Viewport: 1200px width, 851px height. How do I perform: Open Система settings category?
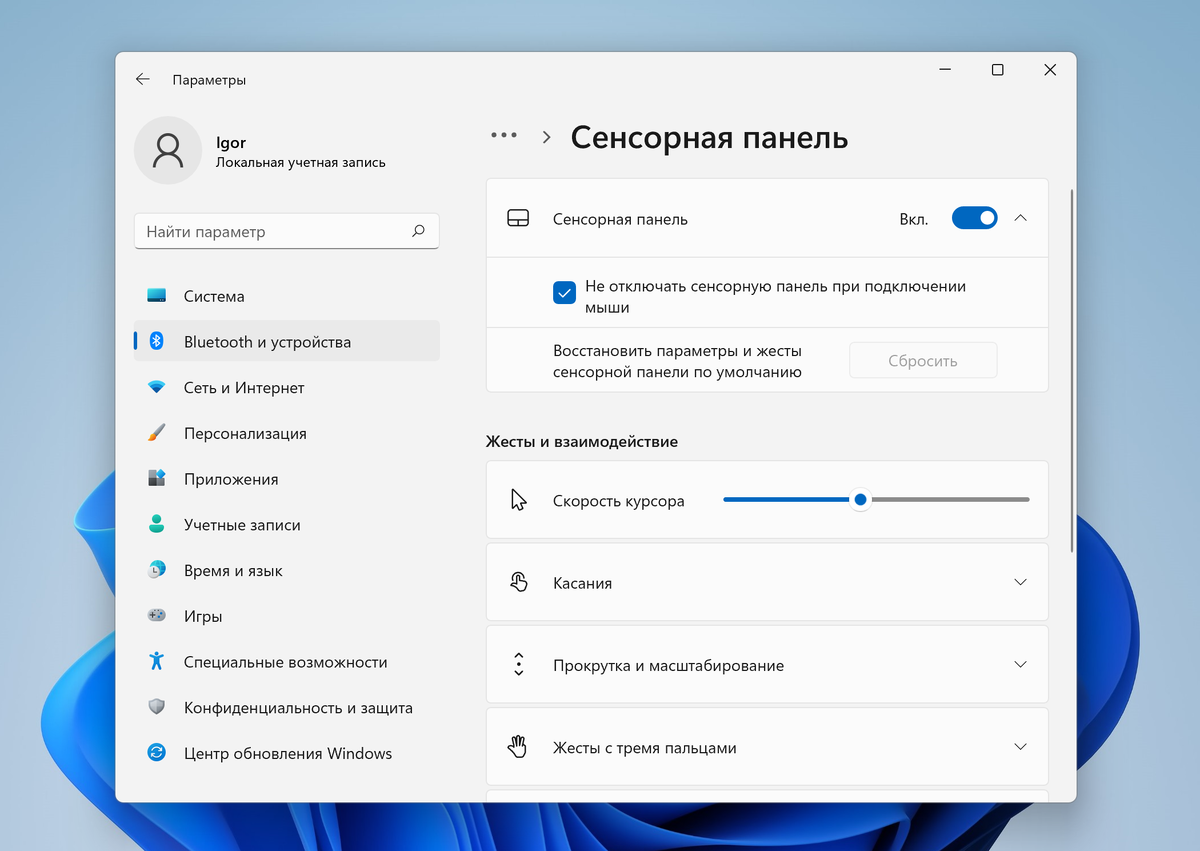tap(287, 296)
